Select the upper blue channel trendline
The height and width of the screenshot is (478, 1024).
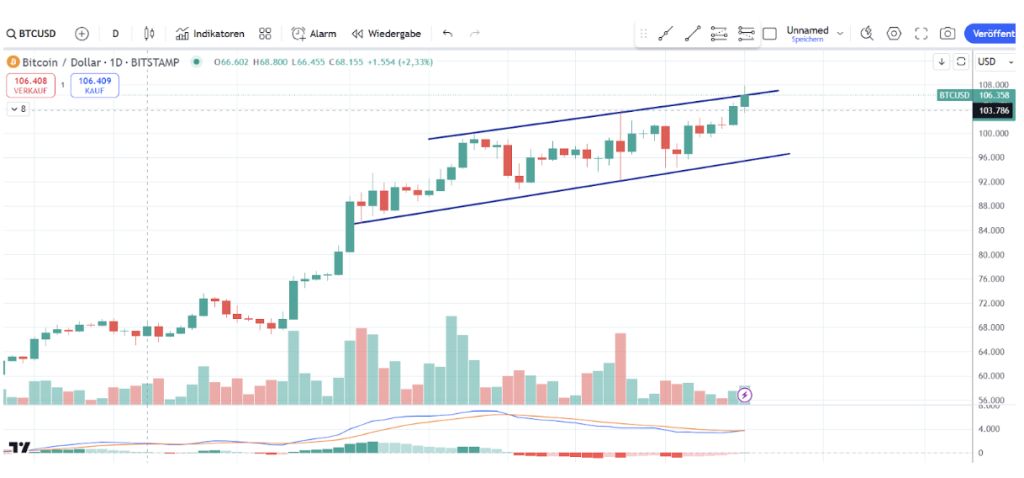[603, 115]
